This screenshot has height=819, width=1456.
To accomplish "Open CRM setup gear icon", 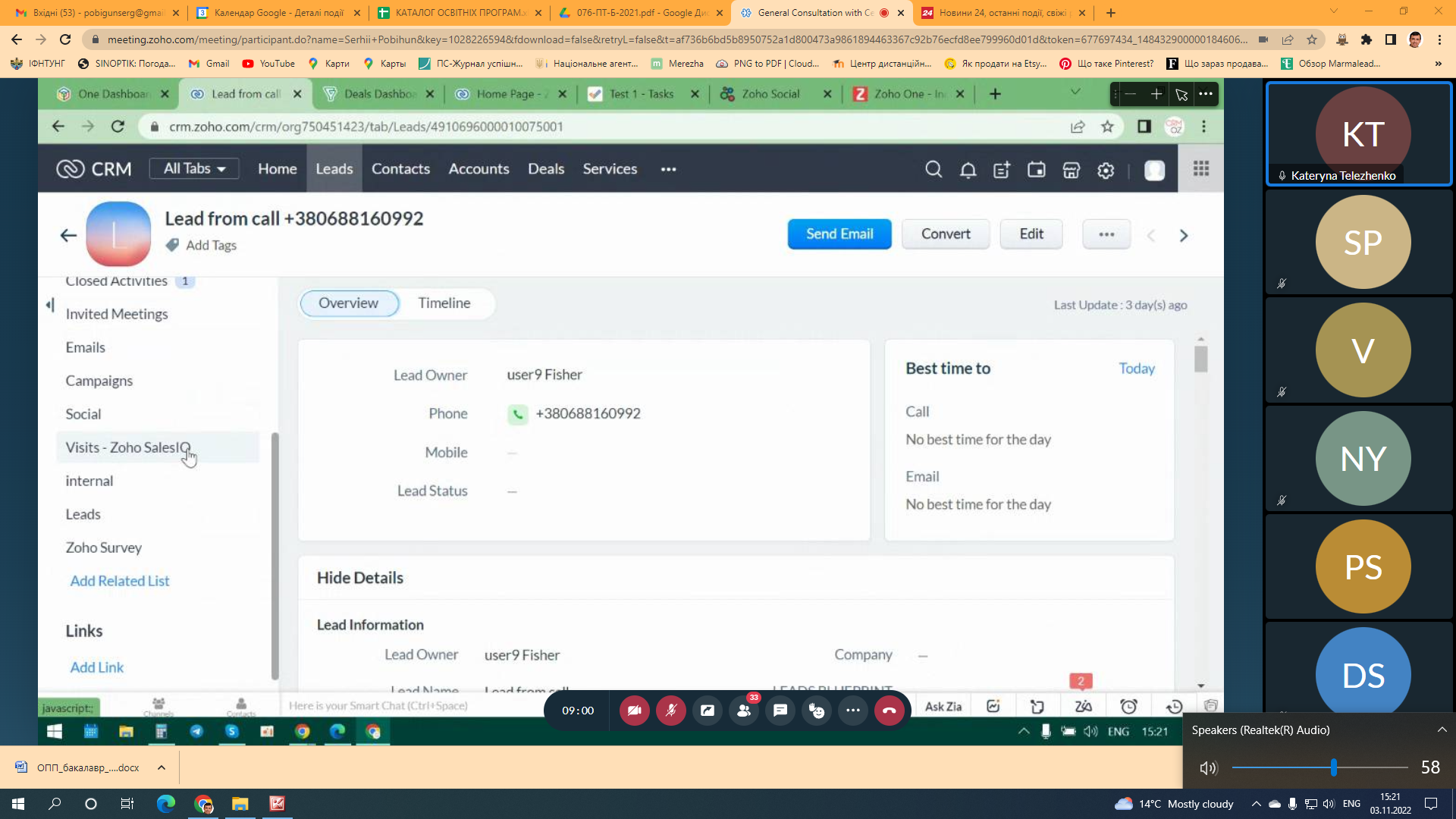I will tap(1106, 170).
